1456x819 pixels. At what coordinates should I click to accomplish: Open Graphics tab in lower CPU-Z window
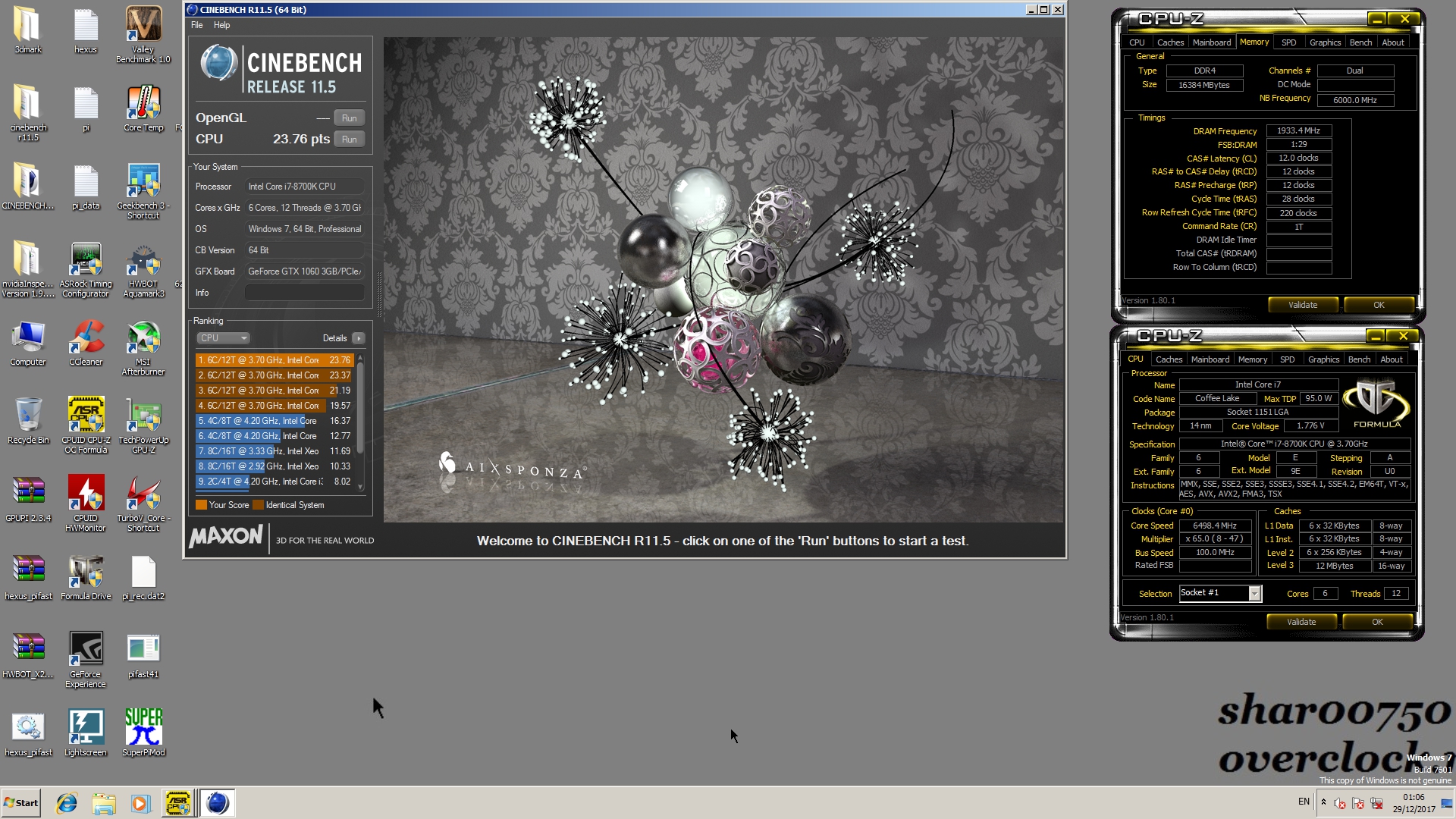coord(1323,359)
